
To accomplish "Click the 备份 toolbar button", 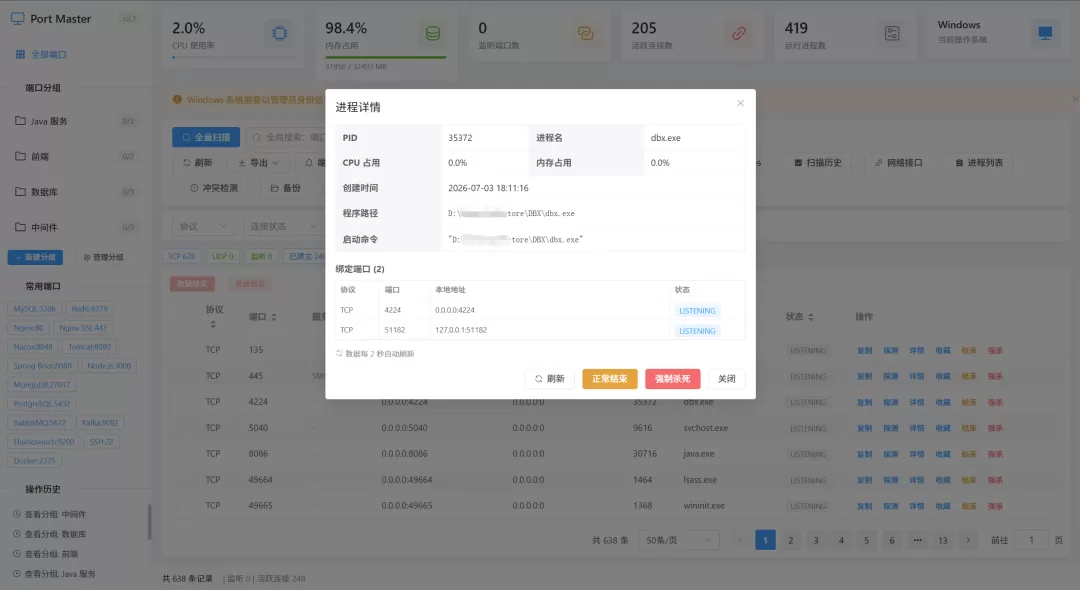I will pos(286,188).
